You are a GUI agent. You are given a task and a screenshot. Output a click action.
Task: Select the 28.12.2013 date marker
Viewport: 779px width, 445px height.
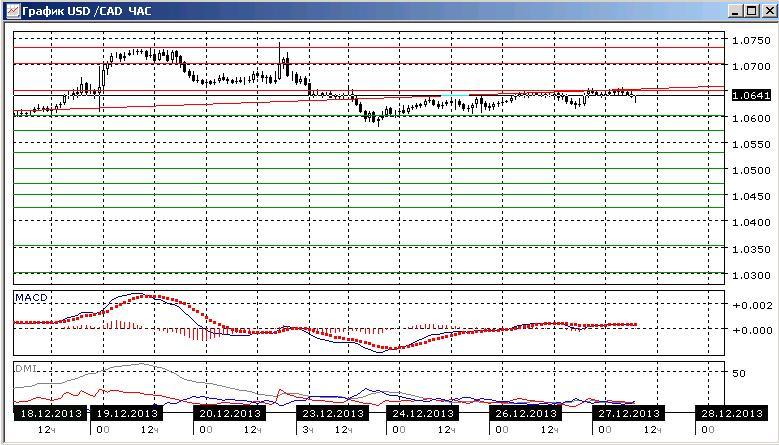click(x=731, y=413)
